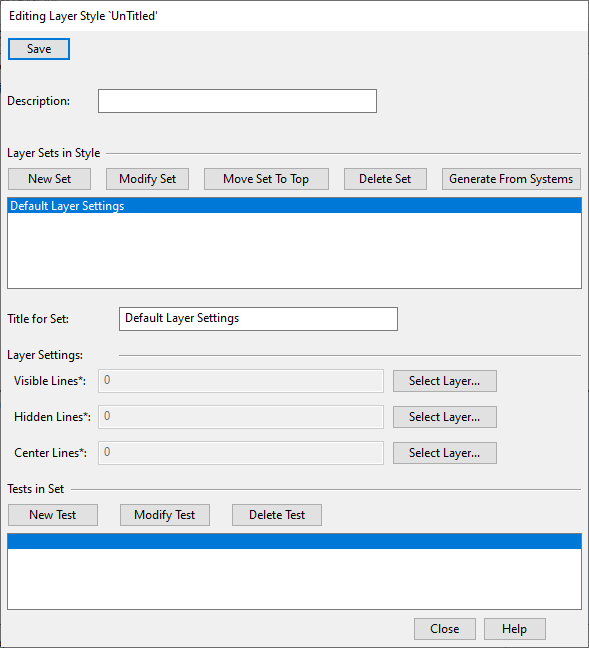
Task: Click the Visible Lines value field
Action: (241, 381)
